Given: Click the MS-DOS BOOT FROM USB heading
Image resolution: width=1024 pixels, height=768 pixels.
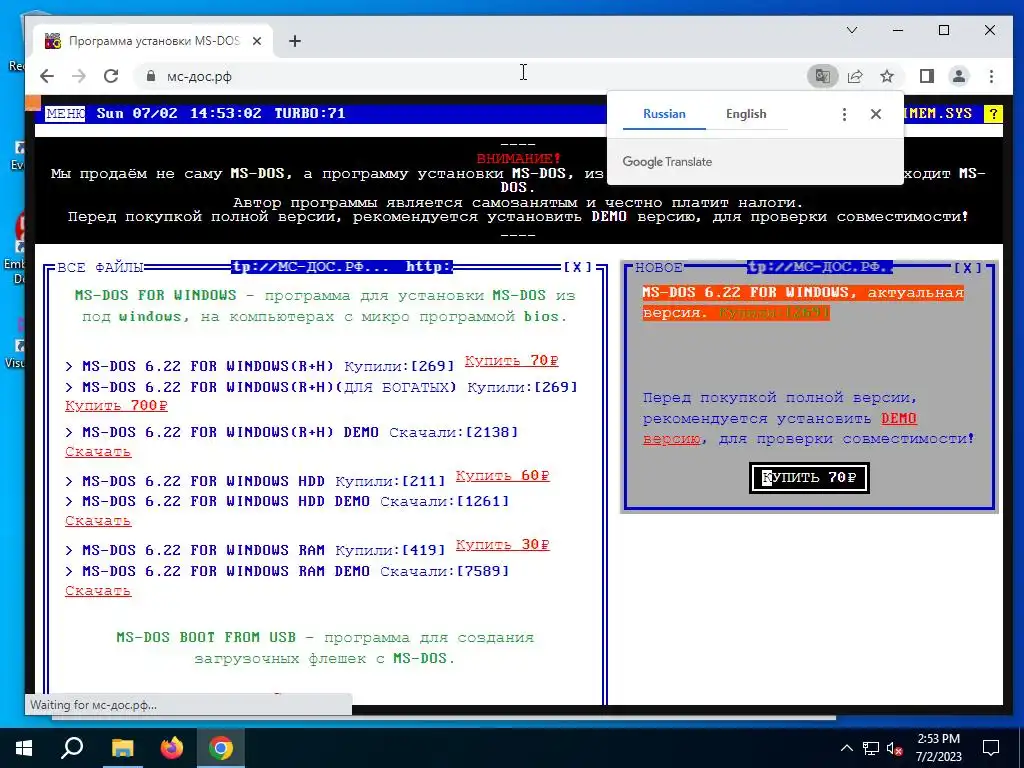Looking at the screenshot, I should (x=206, y=637).
